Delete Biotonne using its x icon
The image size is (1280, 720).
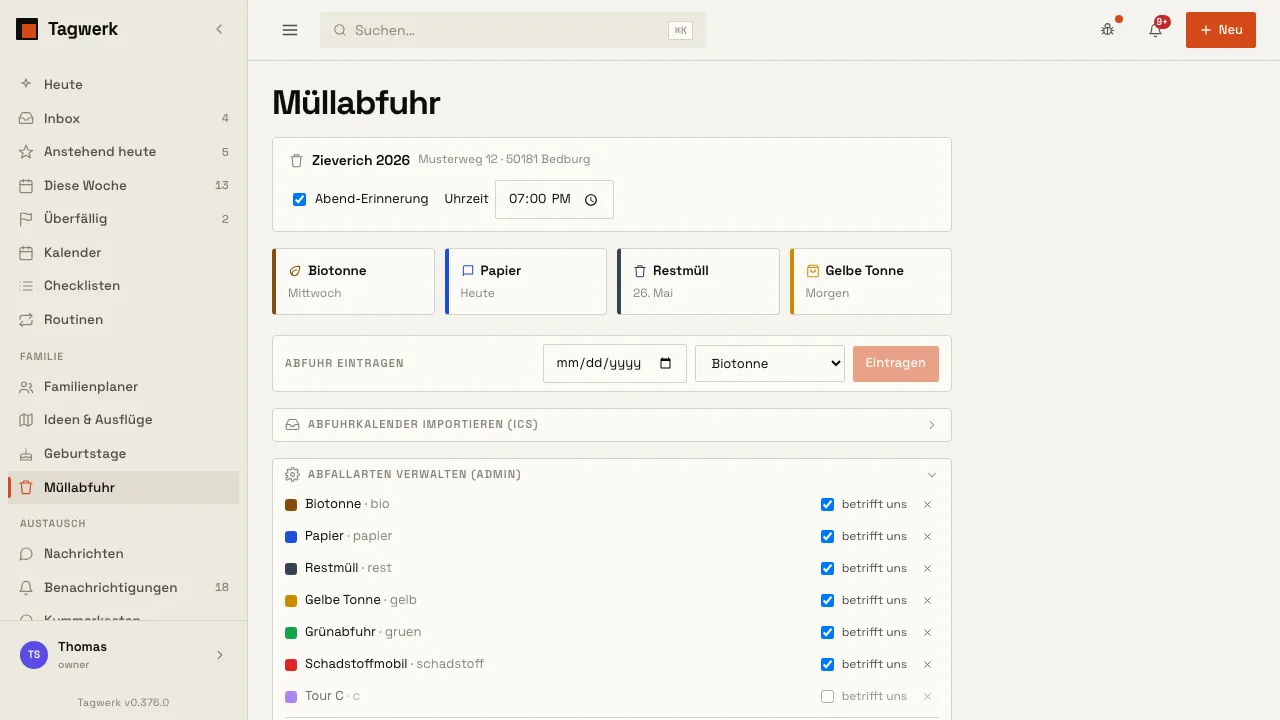tap(927, 504)
